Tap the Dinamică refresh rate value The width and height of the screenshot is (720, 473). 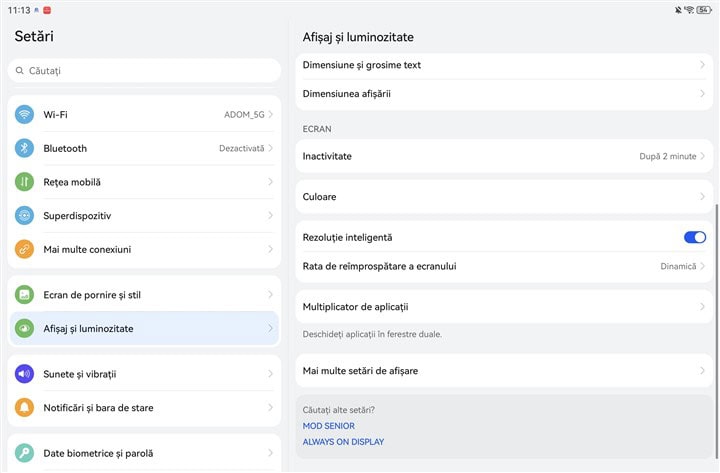click(x=678, y=266)
